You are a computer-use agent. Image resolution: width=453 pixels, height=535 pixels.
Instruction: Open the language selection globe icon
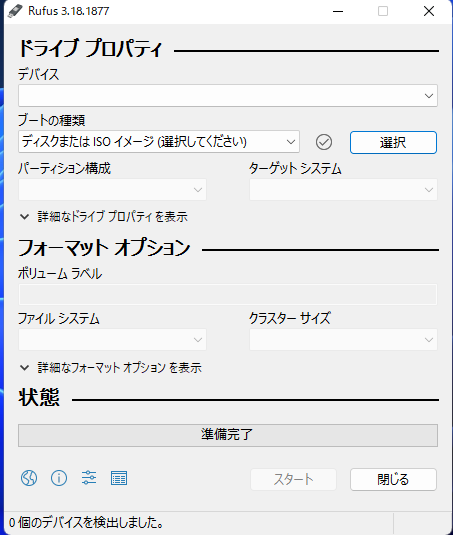29,478
